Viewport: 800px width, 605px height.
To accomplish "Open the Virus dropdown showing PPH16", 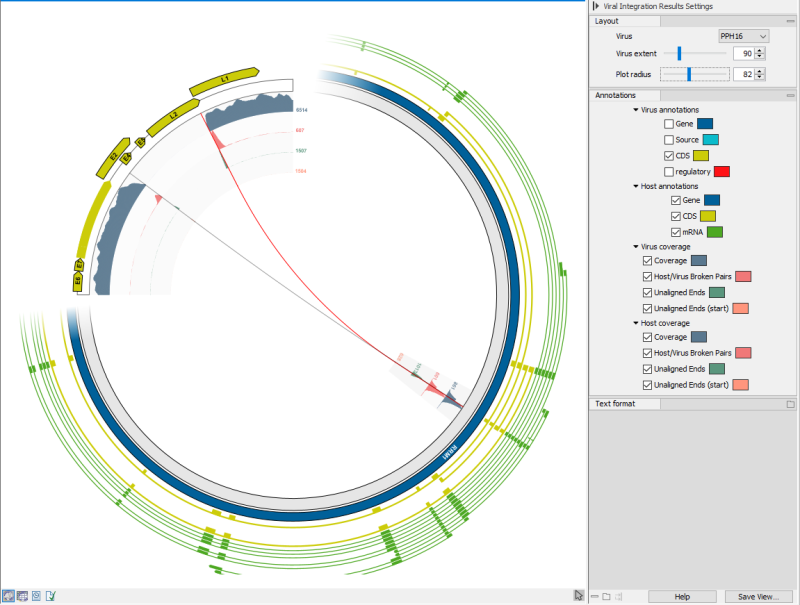I will click(x=743, y=36).
